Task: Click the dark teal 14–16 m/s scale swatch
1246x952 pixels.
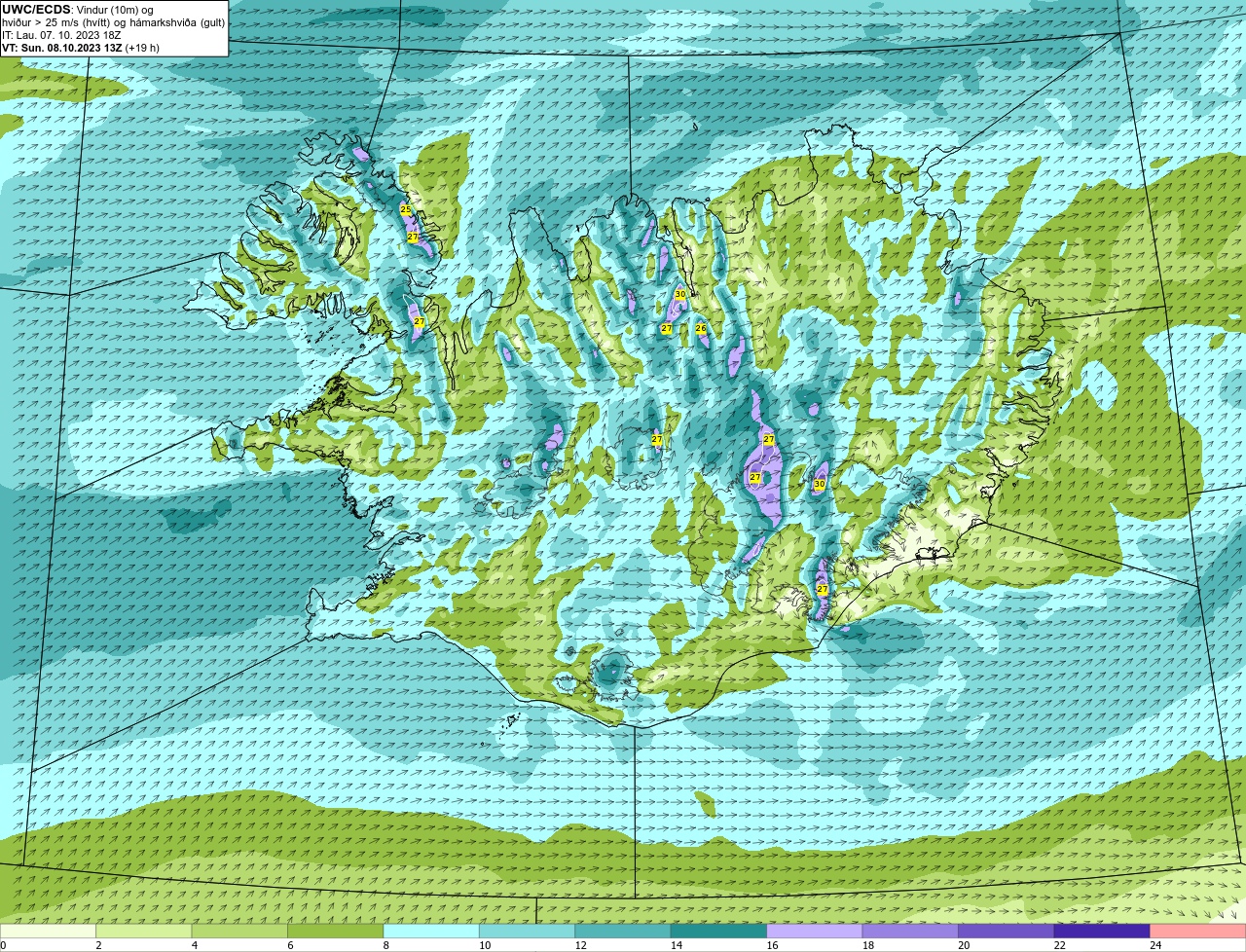Action: 719,931
